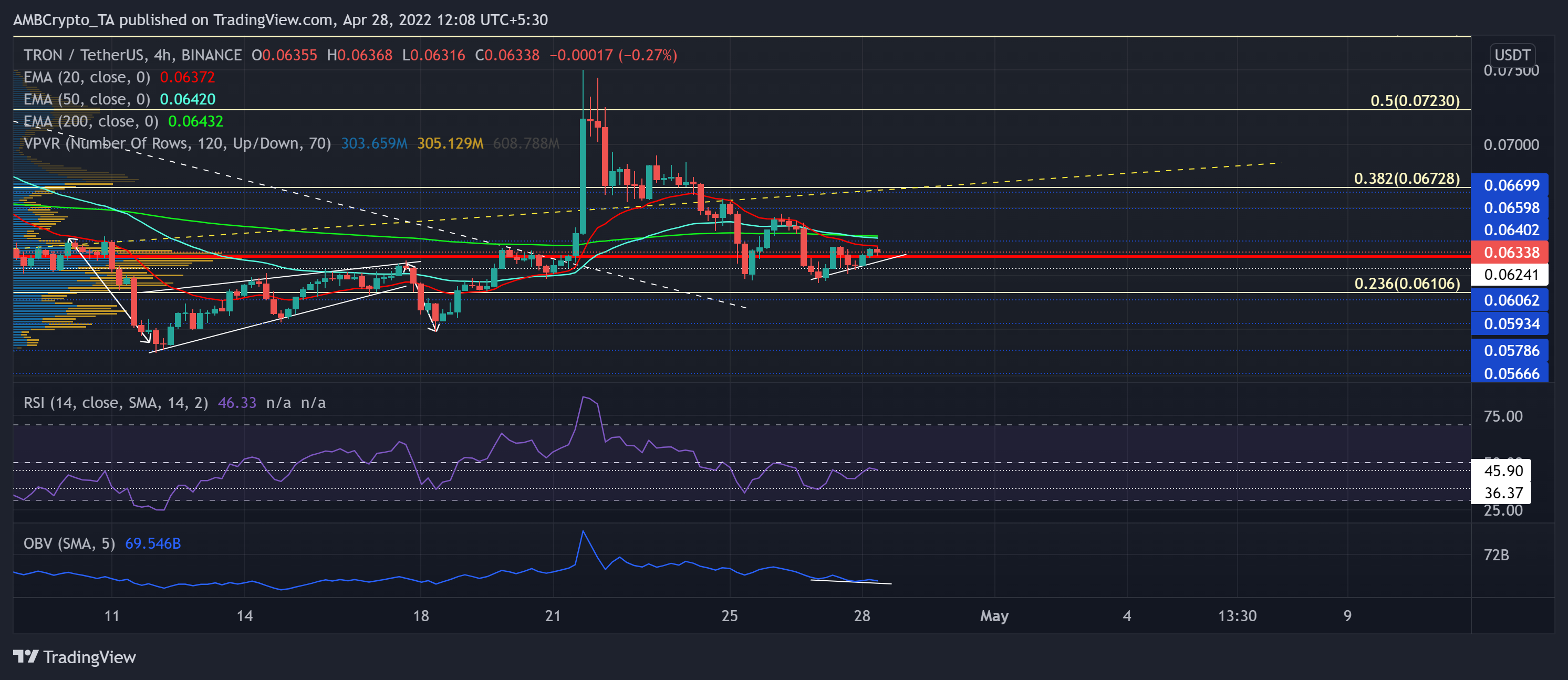Click the date label 25 on time axis
The image size is (1568, 680).
729,615
